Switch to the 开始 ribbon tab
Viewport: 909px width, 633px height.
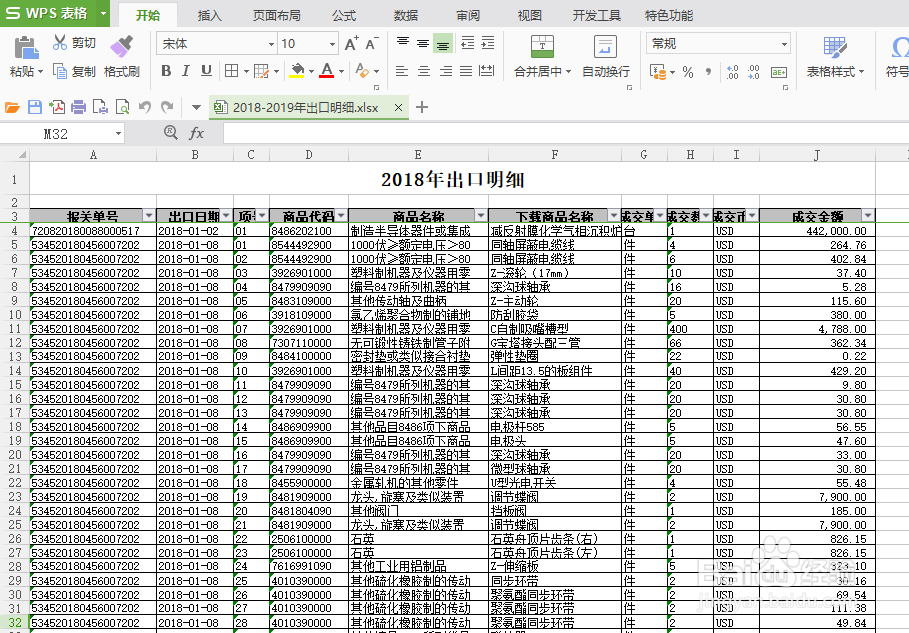[148, 15]
